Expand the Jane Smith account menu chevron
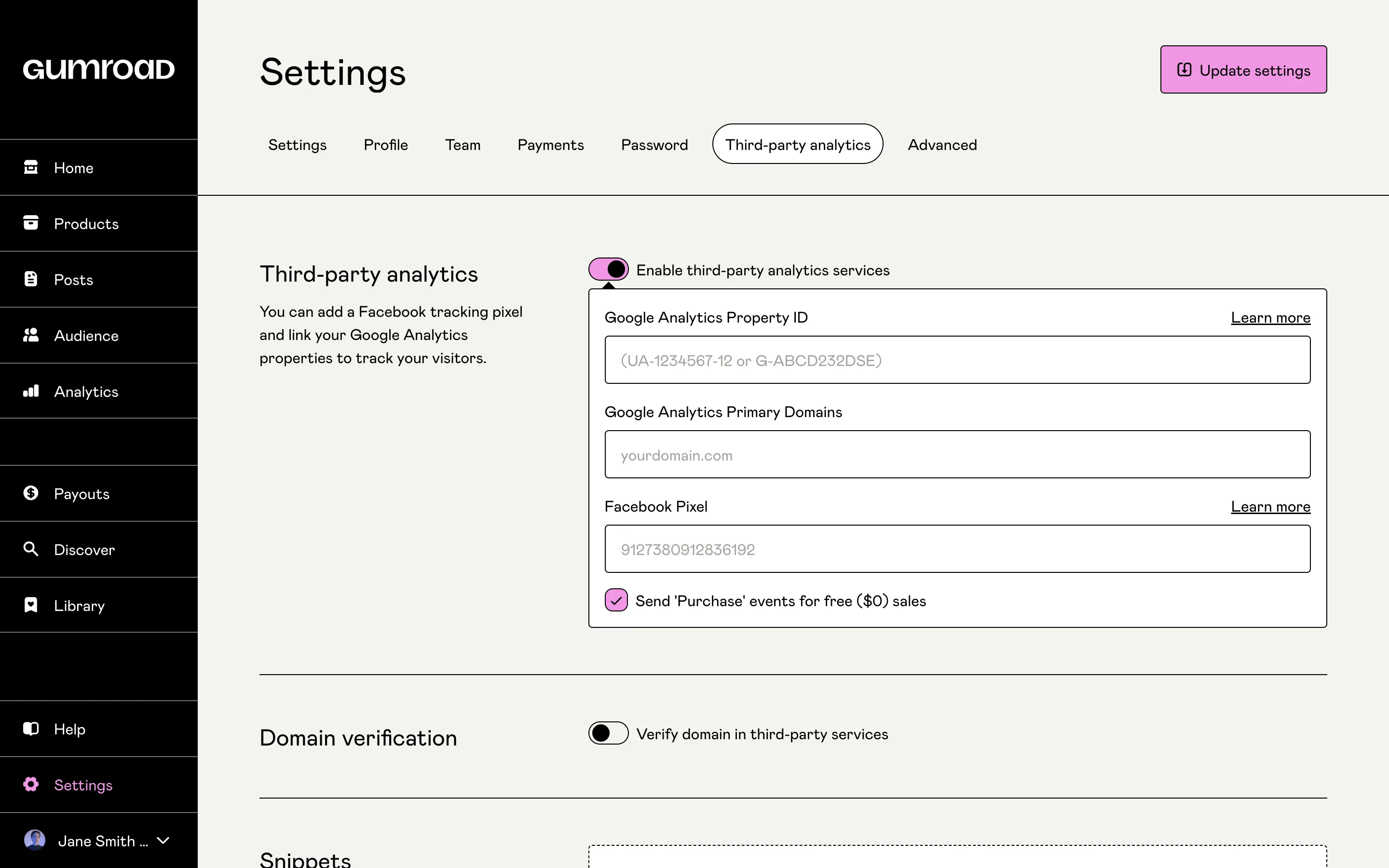Viewport: 1389px width, 868px height. [163, 841]
